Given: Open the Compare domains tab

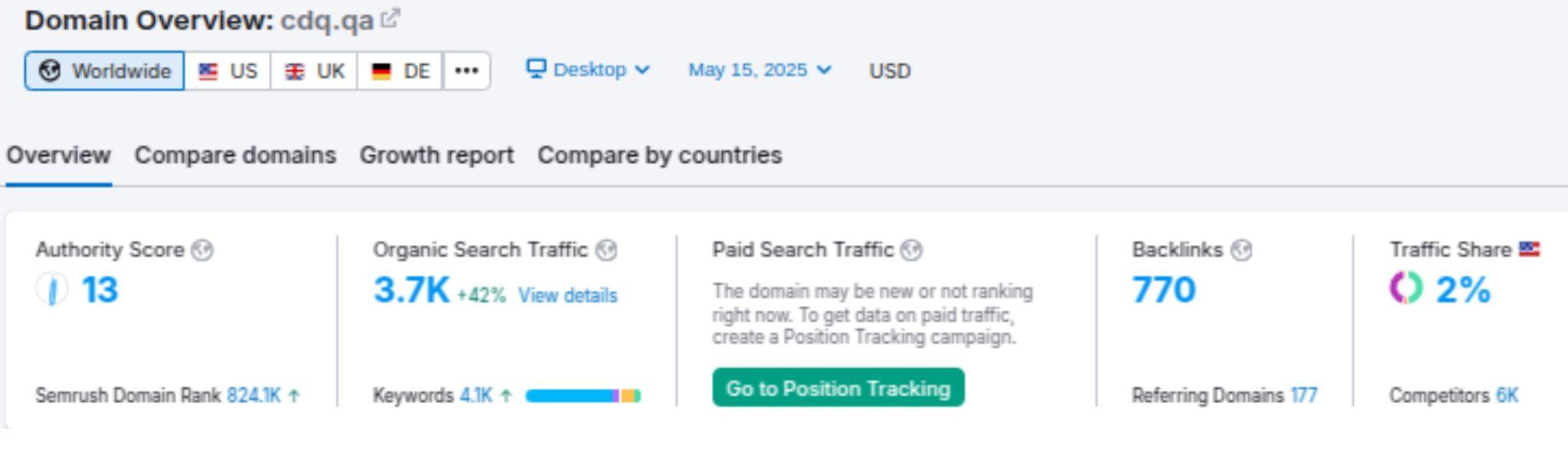Looking at the screenshot, I should tap(235, 155).
